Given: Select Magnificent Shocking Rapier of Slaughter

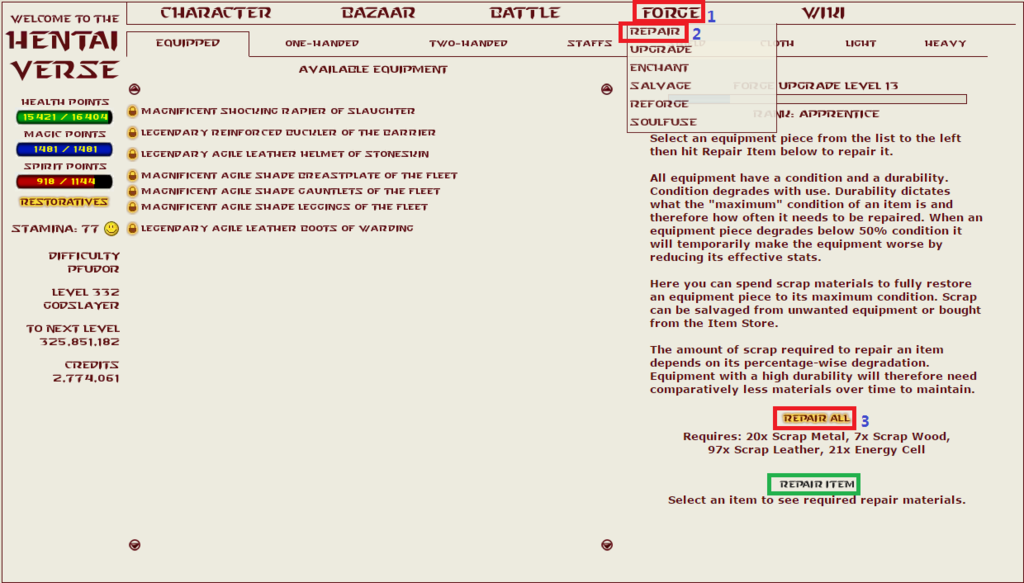Looking at the screenshot, I should [x=278, y=111].
